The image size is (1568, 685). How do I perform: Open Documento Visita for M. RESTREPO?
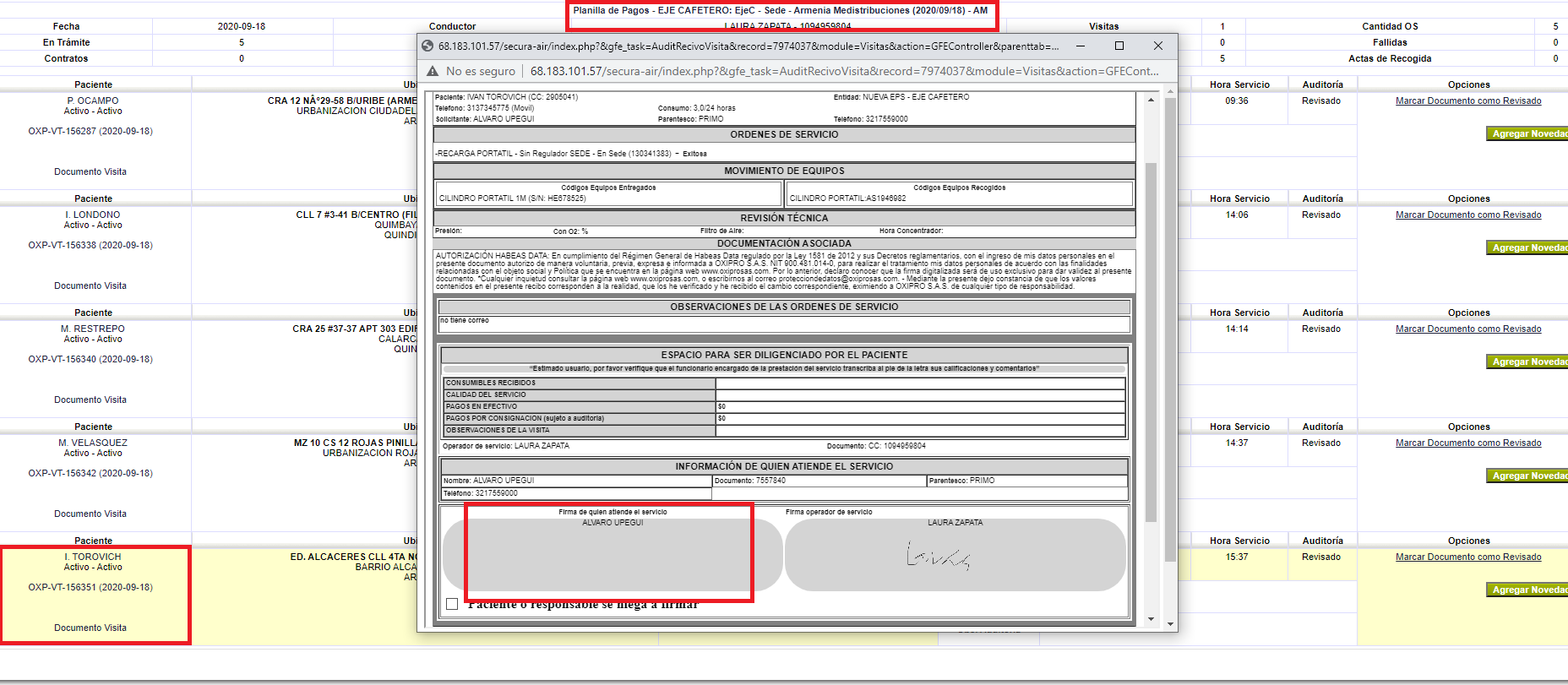pyautogui.click(x=90, y=400)
